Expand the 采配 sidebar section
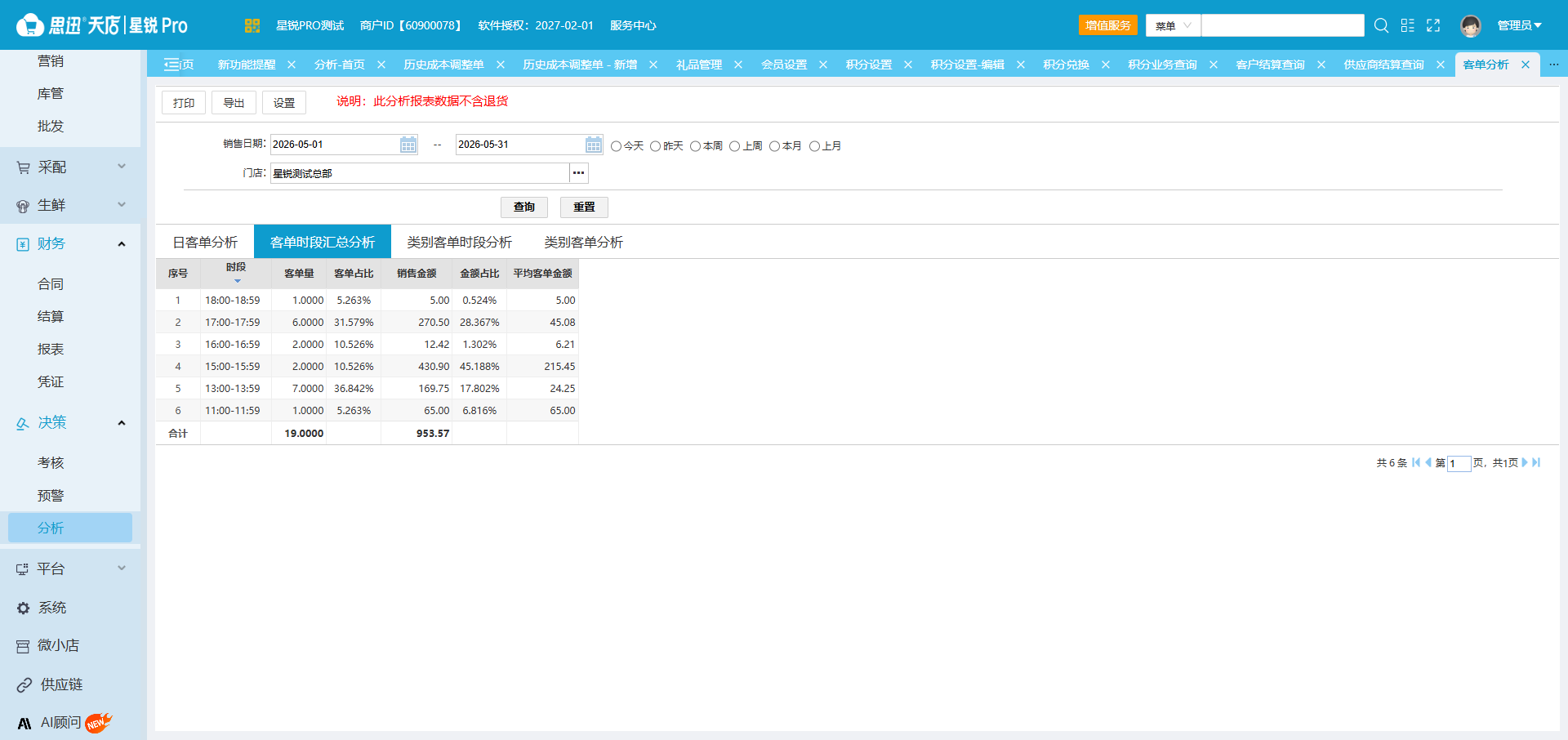 tap(70, 167)
